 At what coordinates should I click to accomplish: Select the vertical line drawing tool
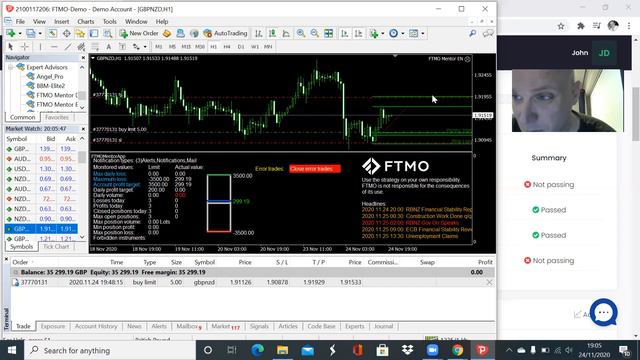[x=40, y=47]
